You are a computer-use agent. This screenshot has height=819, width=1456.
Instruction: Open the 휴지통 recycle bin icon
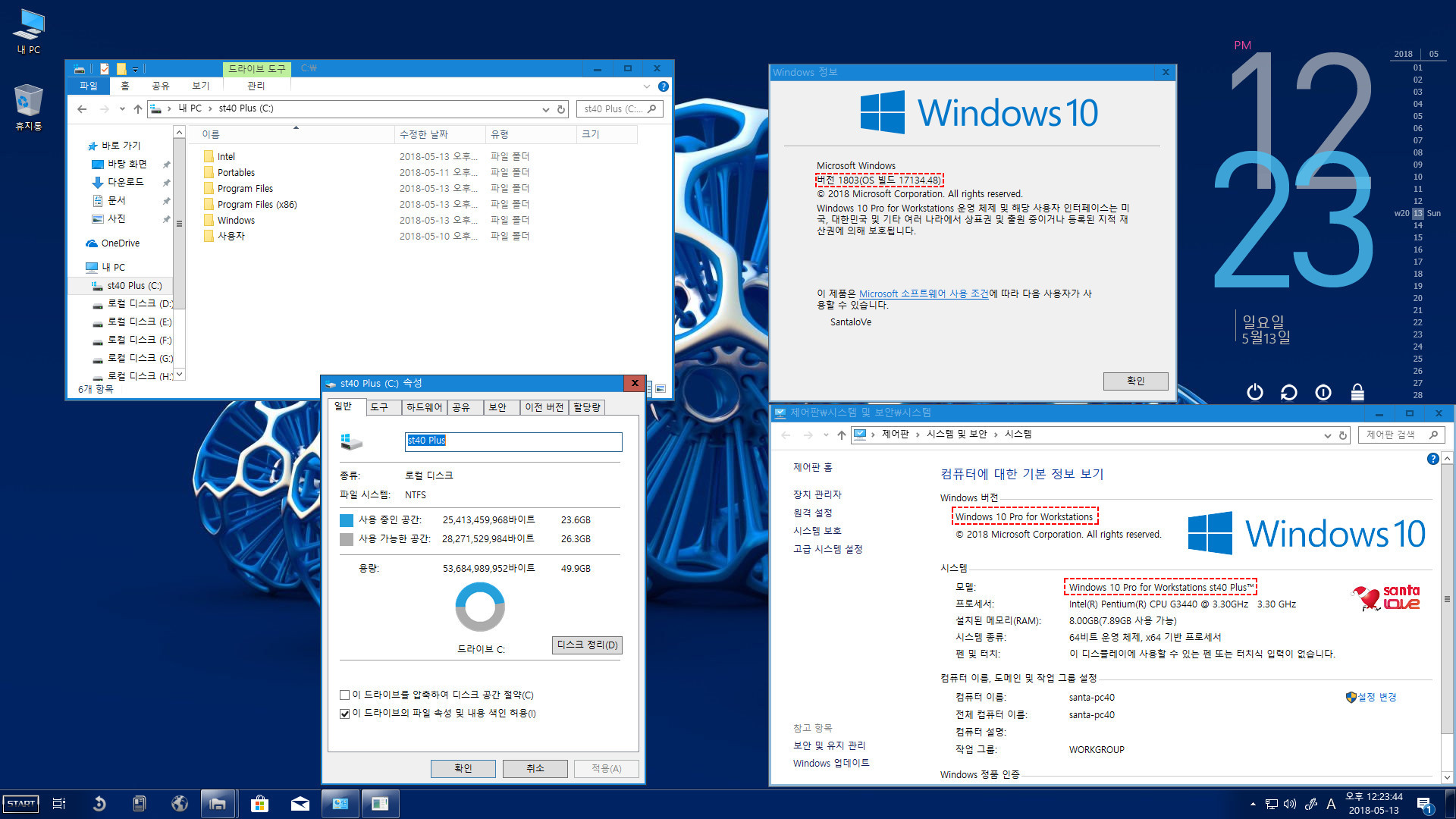pos(29,108)
